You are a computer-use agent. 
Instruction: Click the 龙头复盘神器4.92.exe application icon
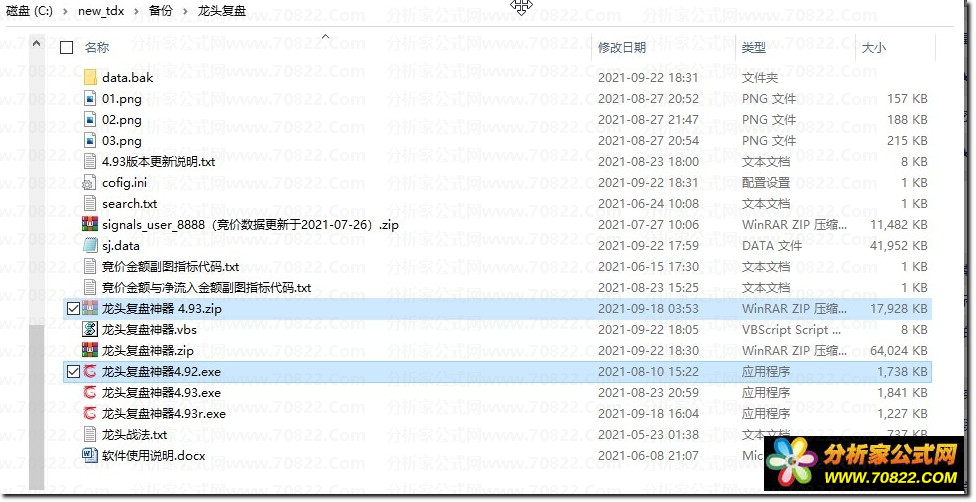[90, 372]
